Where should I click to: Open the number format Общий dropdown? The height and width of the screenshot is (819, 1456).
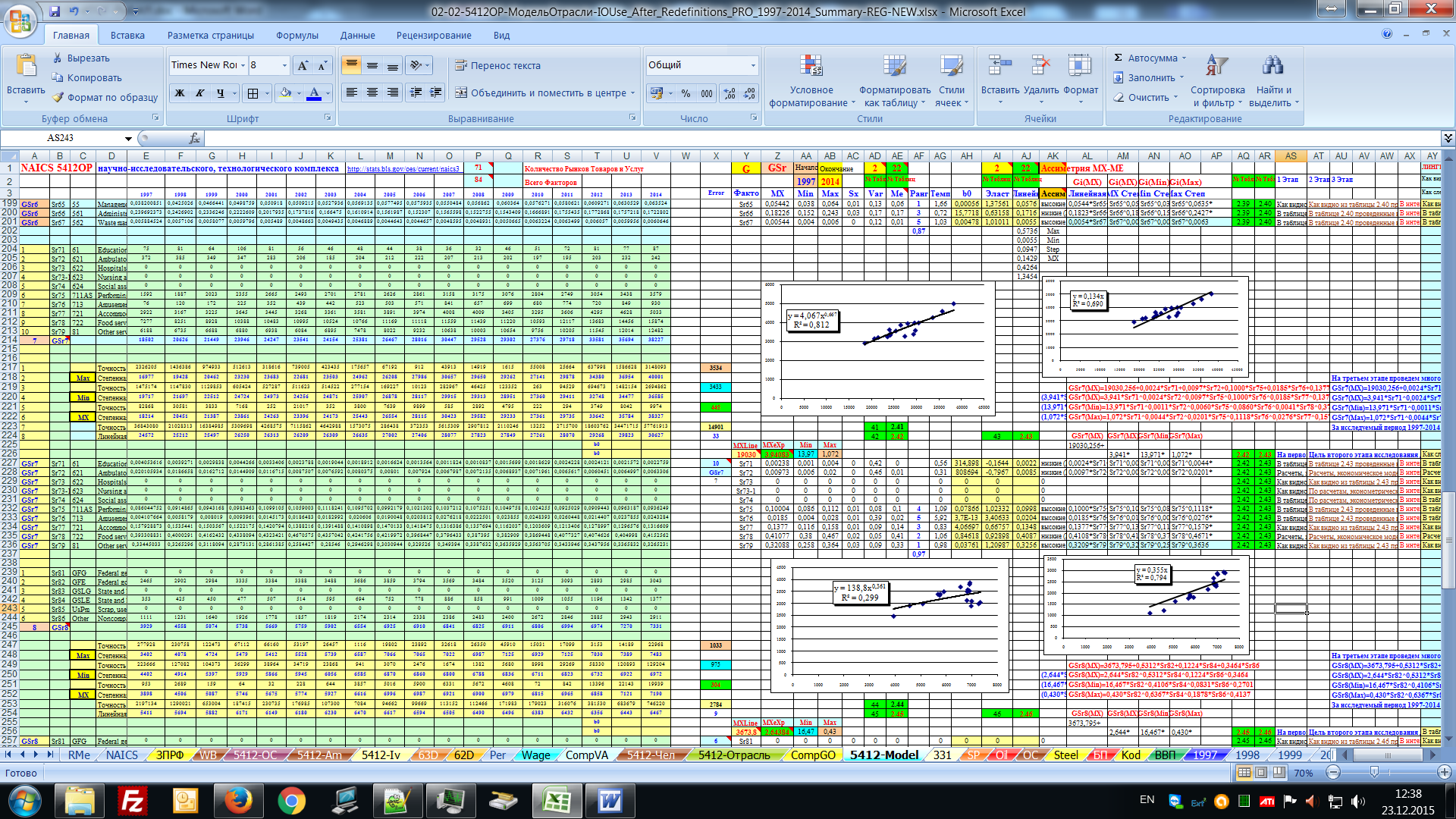tap(753, 66)
